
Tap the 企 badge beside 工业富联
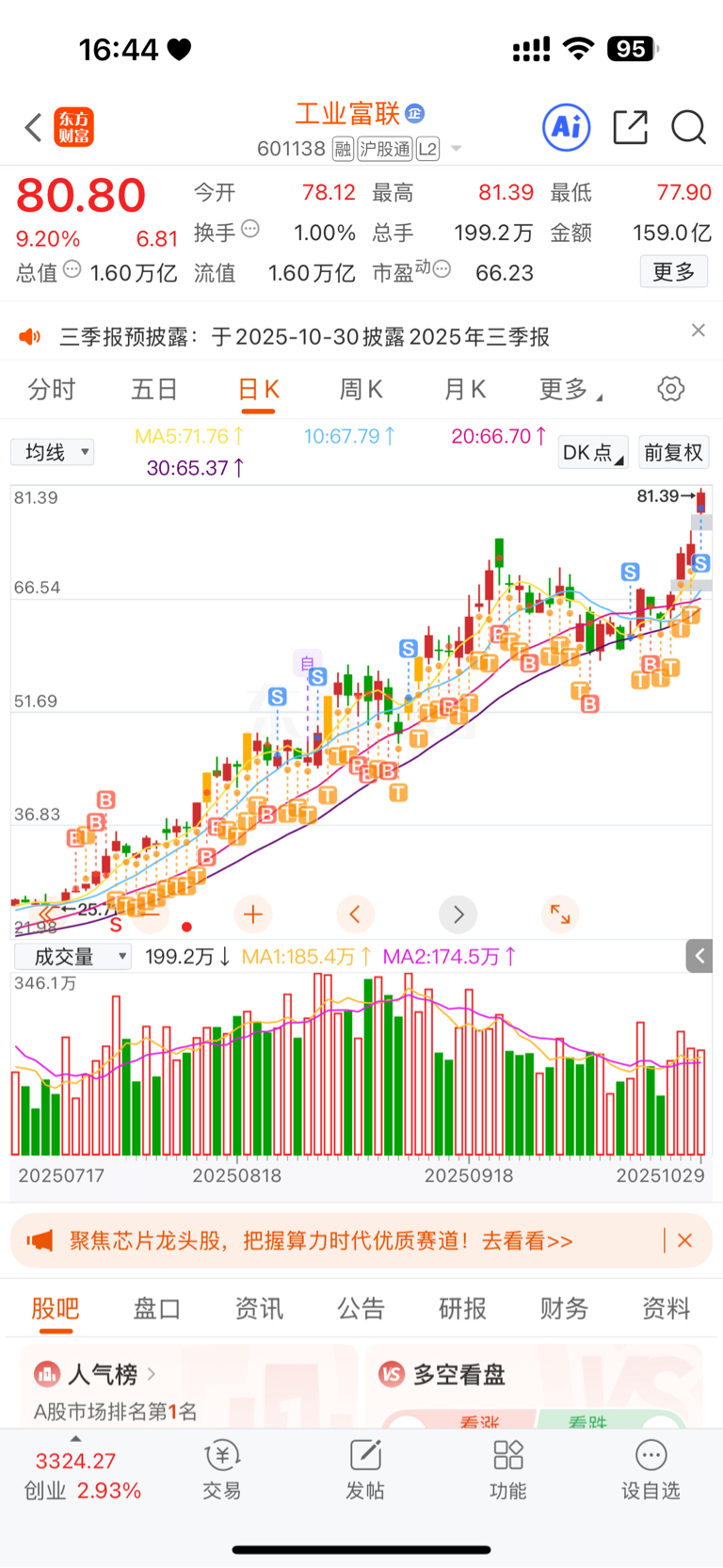(x=415, y=113)
